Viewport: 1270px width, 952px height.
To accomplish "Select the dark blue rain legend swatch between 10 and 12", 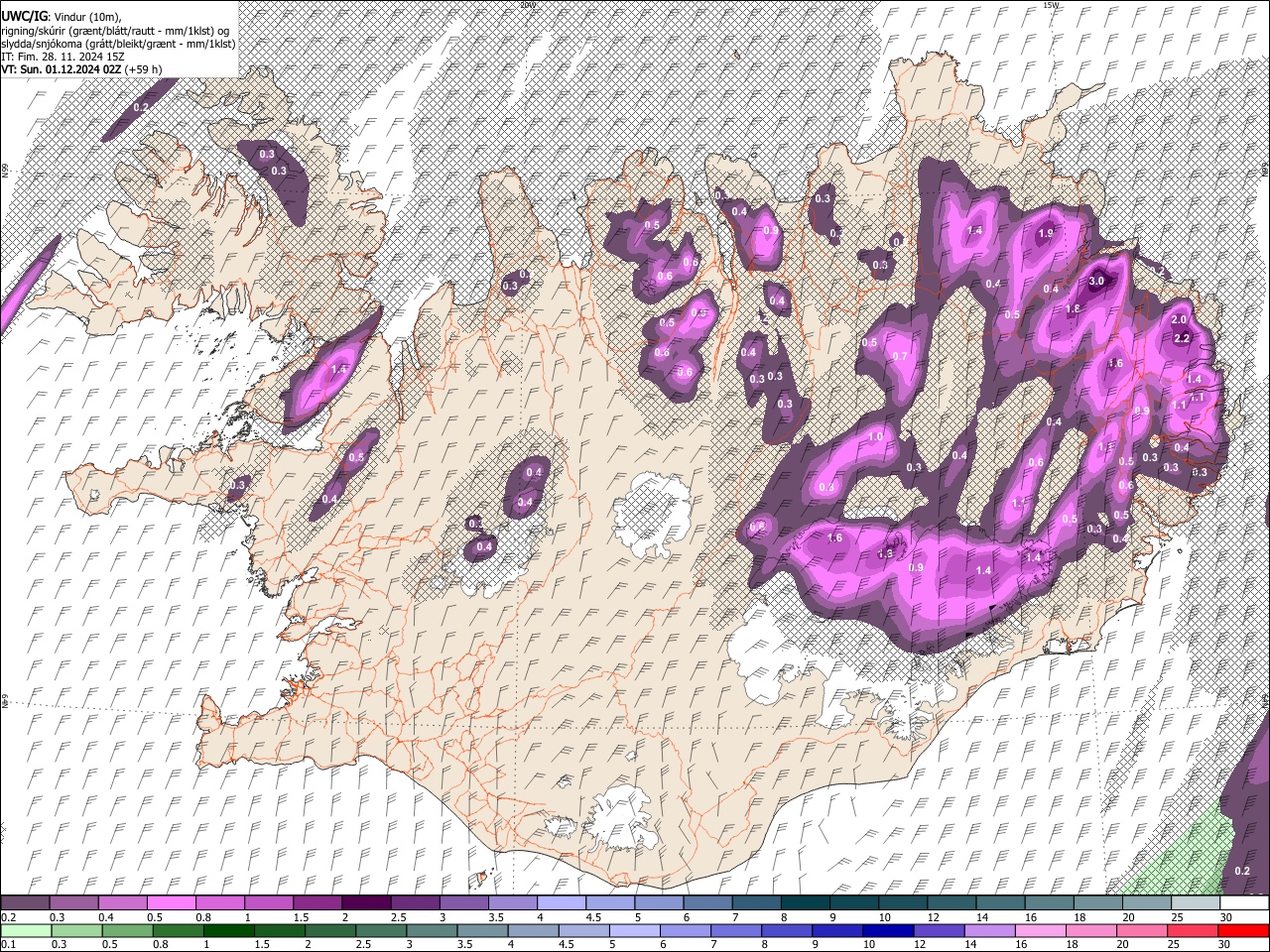I will click(888, 930).
